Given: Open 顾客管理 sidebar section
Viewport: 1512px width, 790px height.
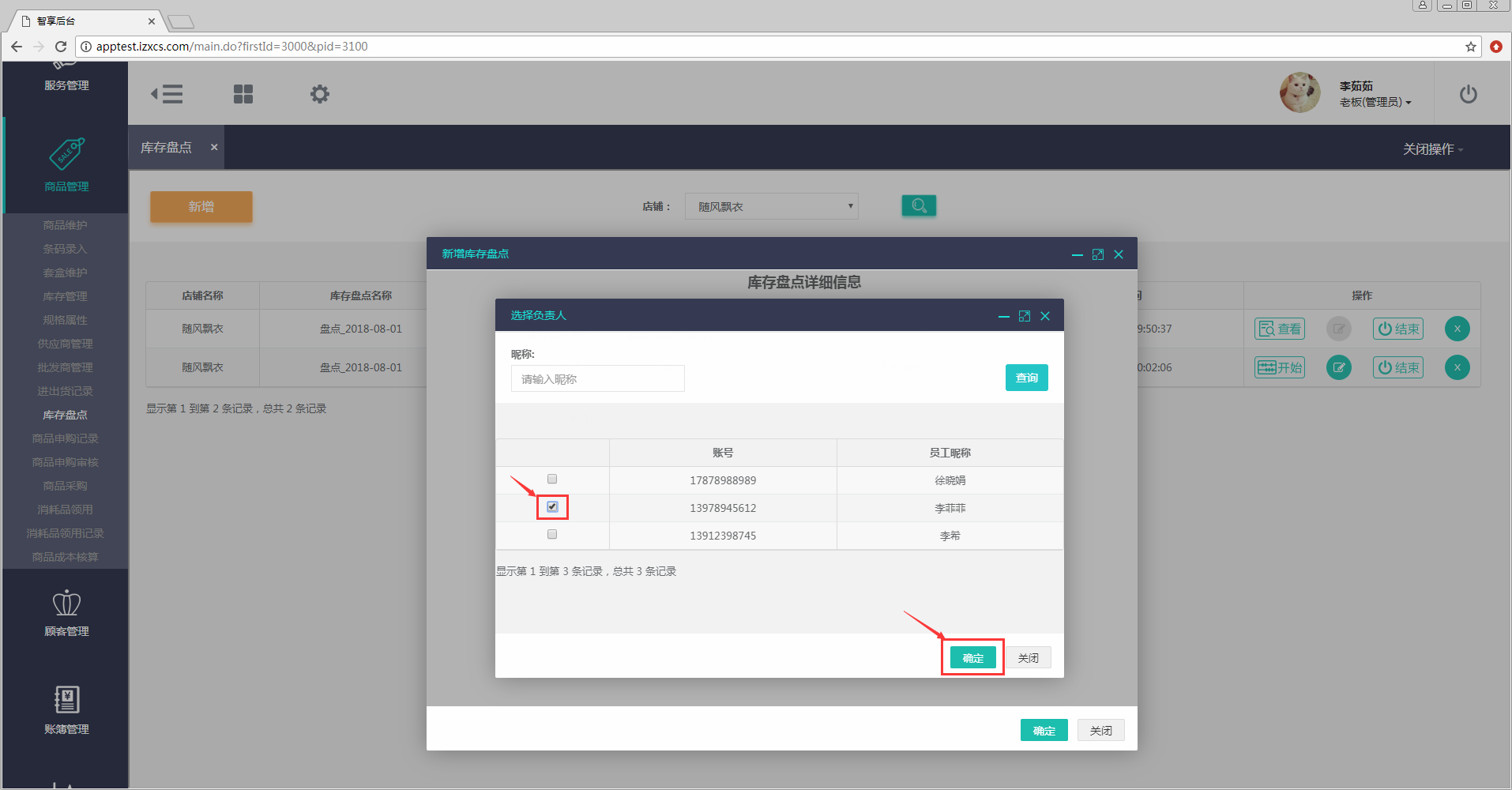Looking at the screenshot, I should (66, 614).
